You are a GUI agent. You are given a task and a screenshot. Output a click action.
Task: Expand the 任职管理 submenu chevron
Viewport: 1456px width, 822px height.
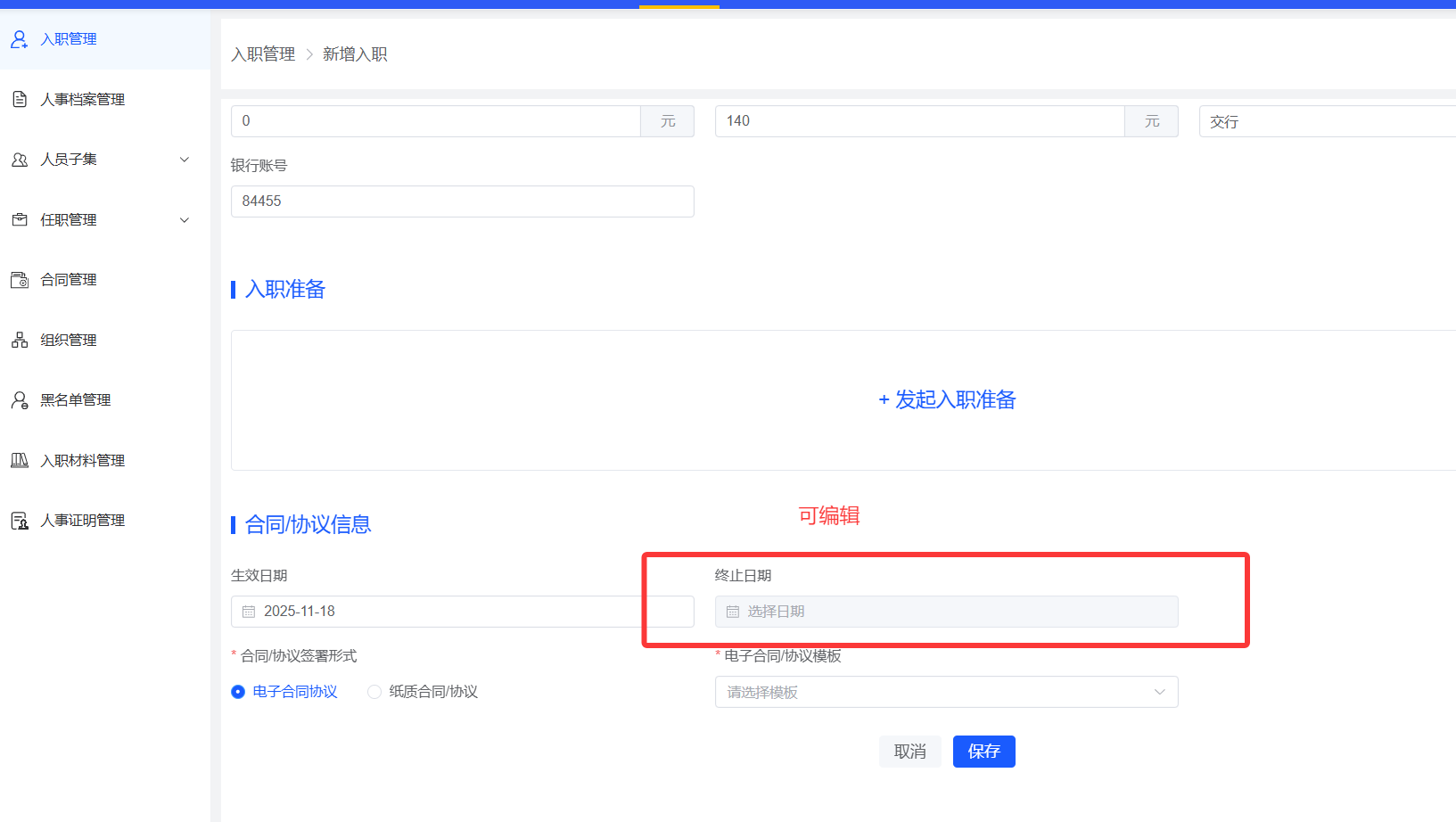pos(185,220)
